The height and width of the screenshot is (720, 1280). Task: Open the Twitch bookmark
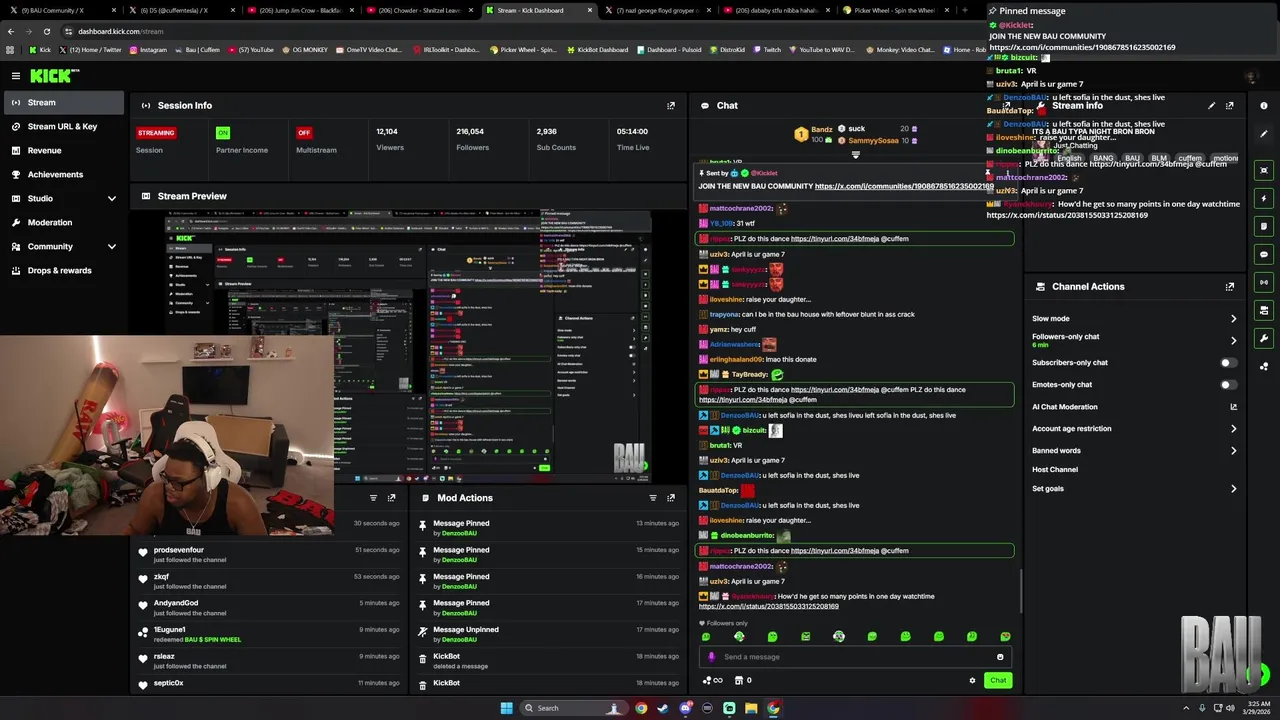point(766,49)
